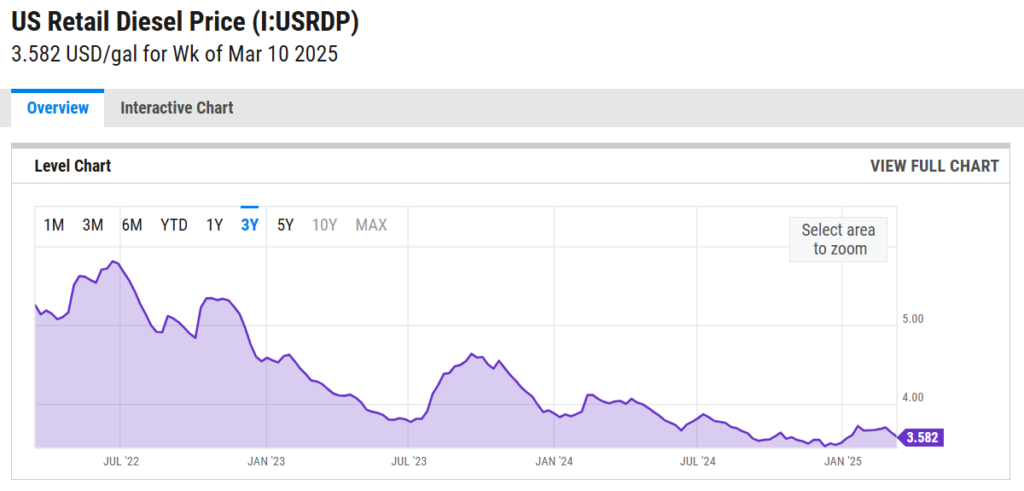Screen dimensions: 1024x491
Task: Switch to the Overview tab
Action: tap(57, 108)
